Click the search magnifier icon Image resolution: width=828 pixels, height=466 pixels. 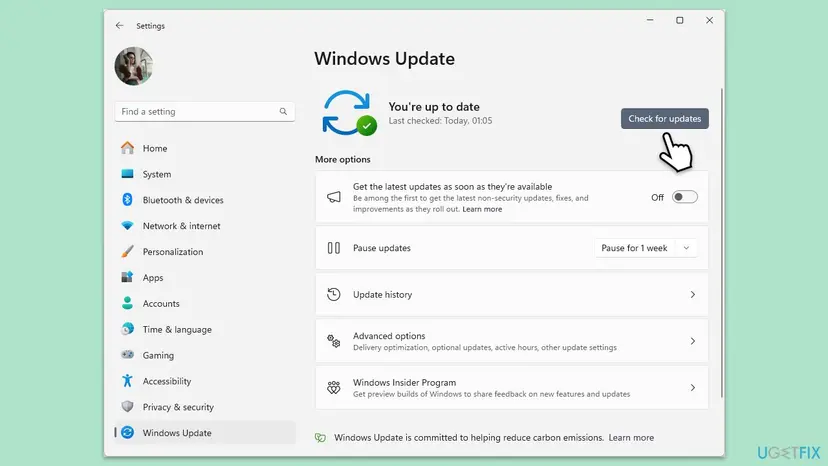click(x=283, y=111)
